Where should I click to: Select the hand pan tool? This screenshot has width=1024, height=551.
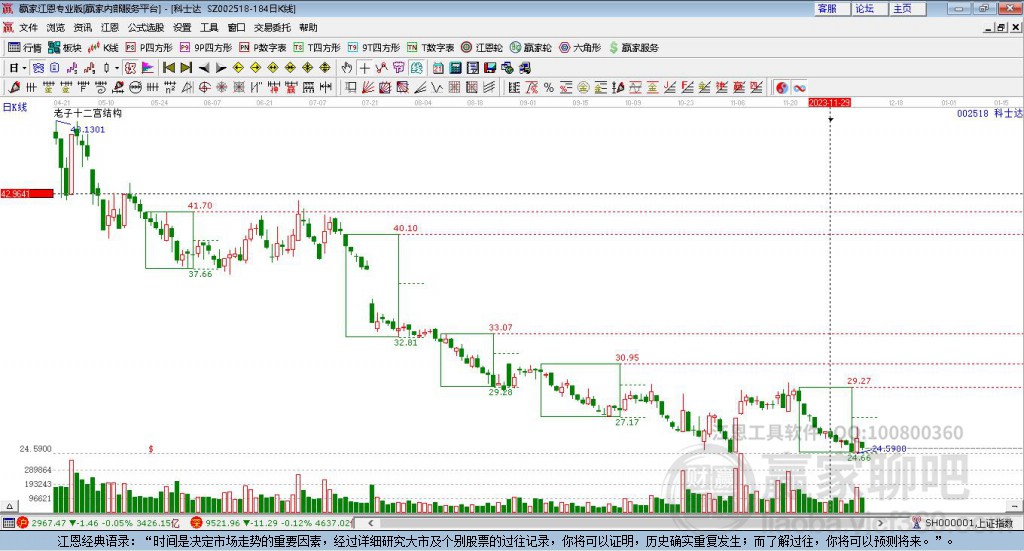[347, 68]
